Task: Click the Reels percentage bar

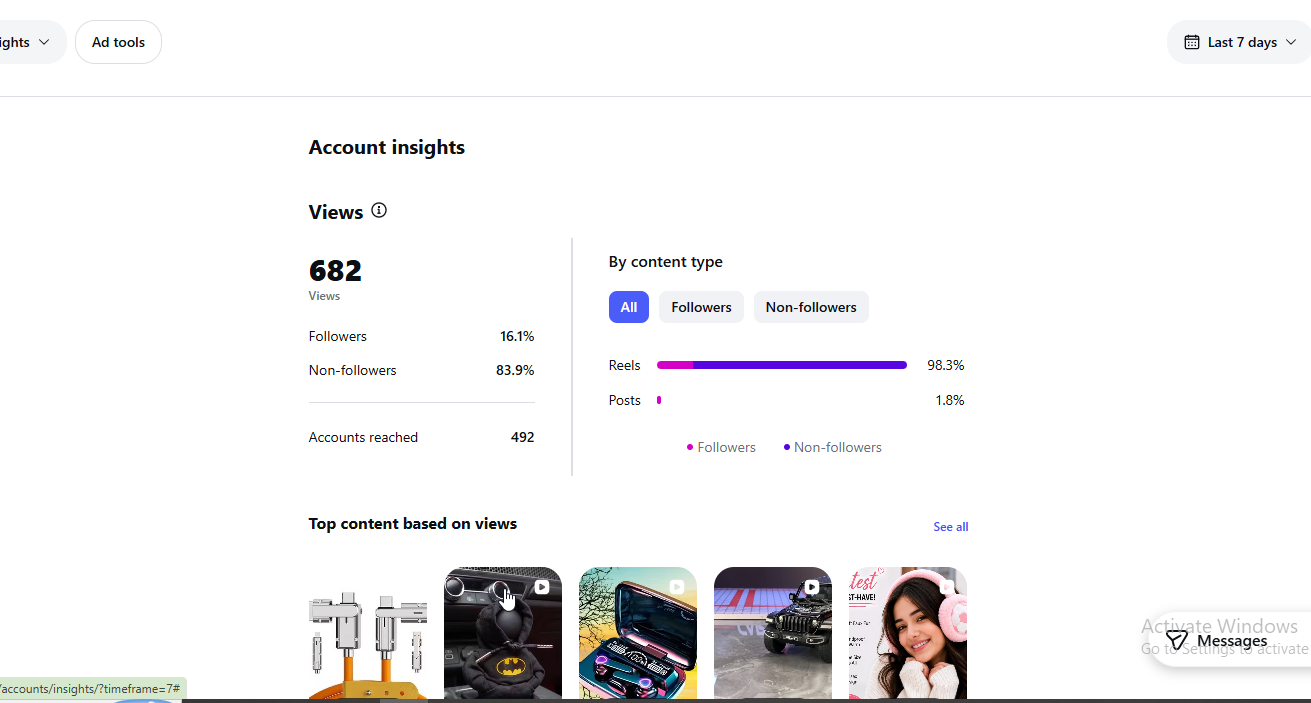Action: pos(782,365)
